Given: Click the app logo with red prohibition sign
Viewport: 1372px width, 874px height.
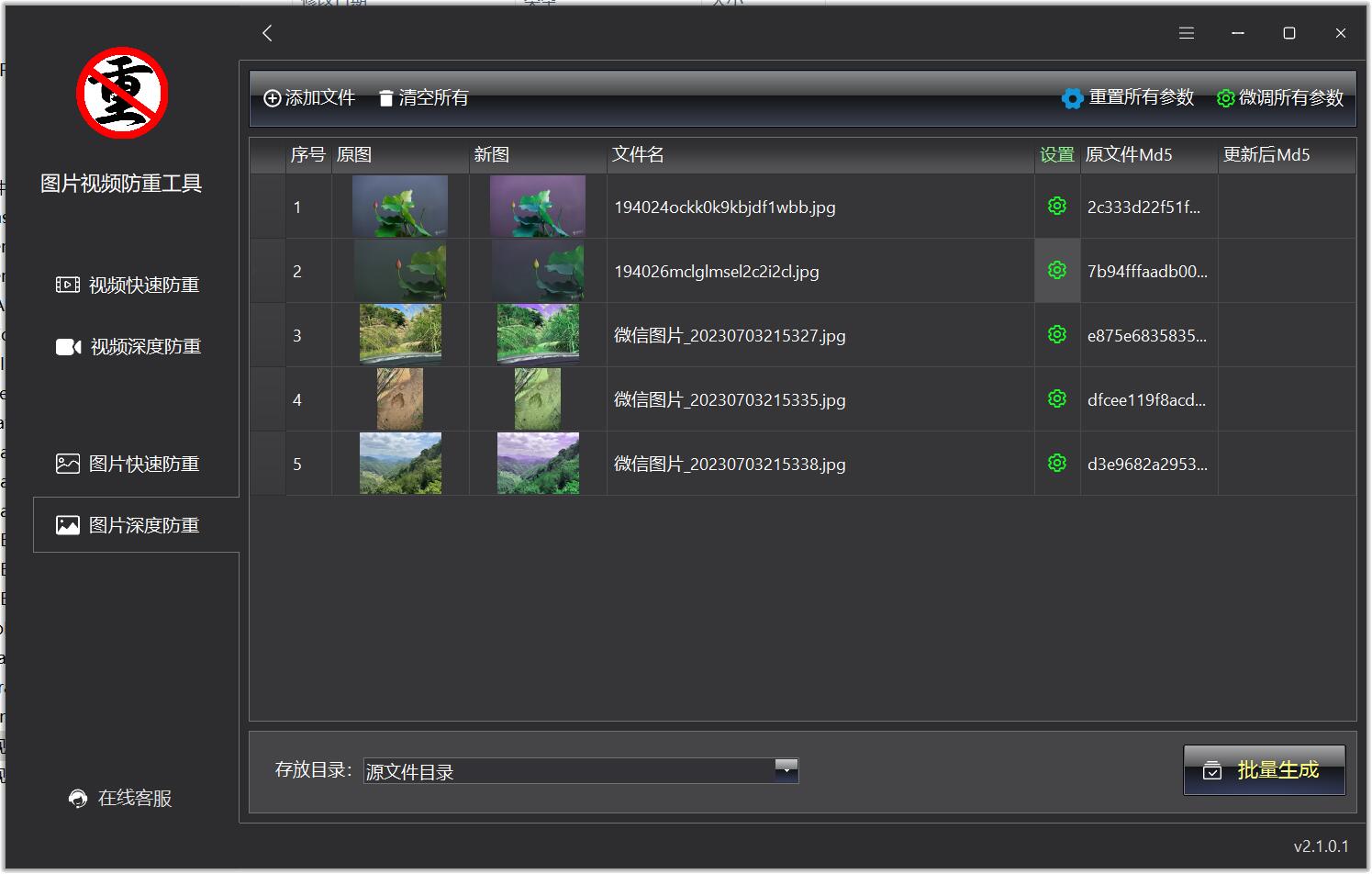Looking at the screenshot, I should click(x=121, y=94).
